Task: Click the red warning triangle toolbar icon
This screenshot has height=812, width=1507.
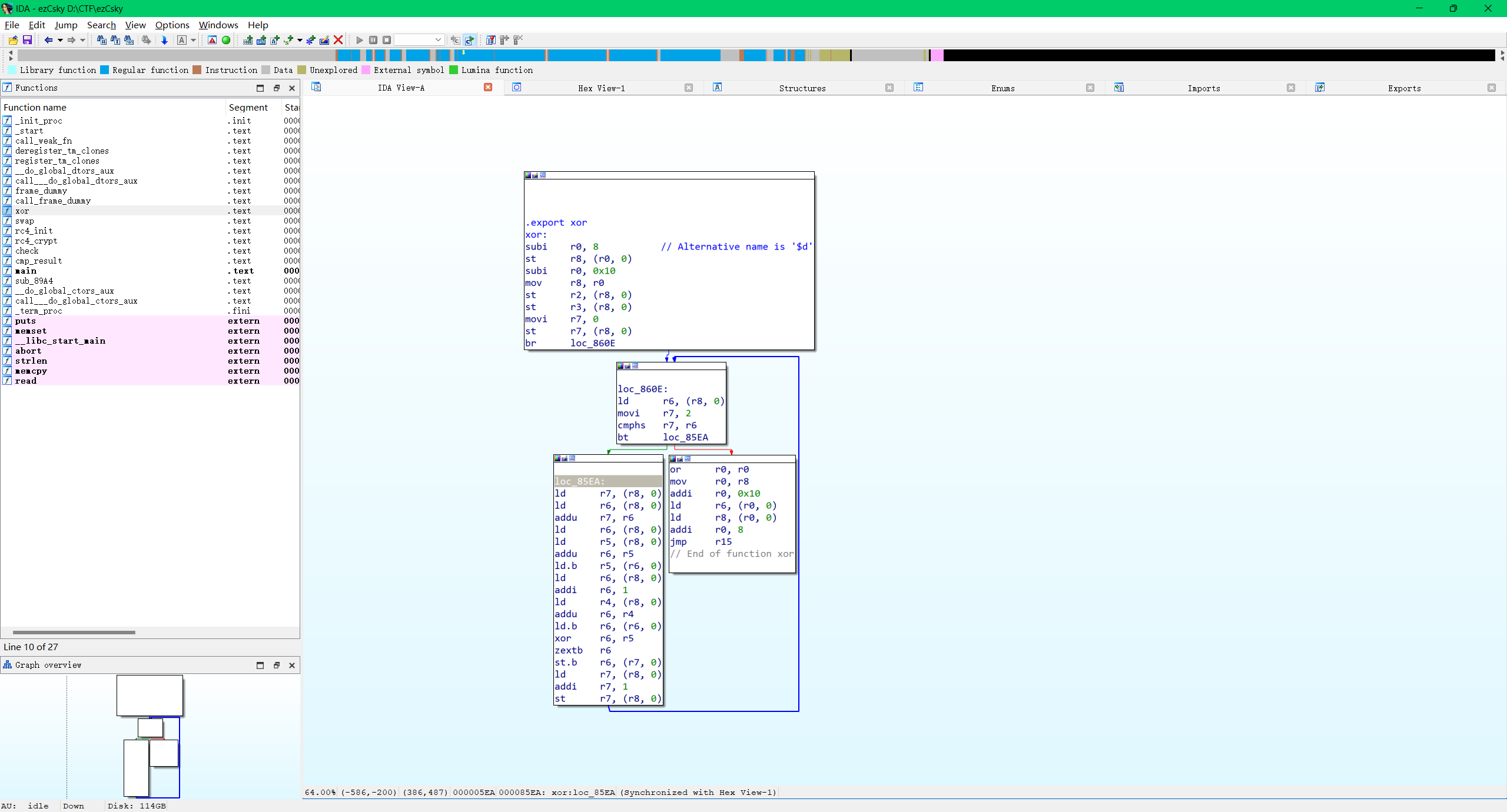Action: pyautogui.click(x=213, y=40)
